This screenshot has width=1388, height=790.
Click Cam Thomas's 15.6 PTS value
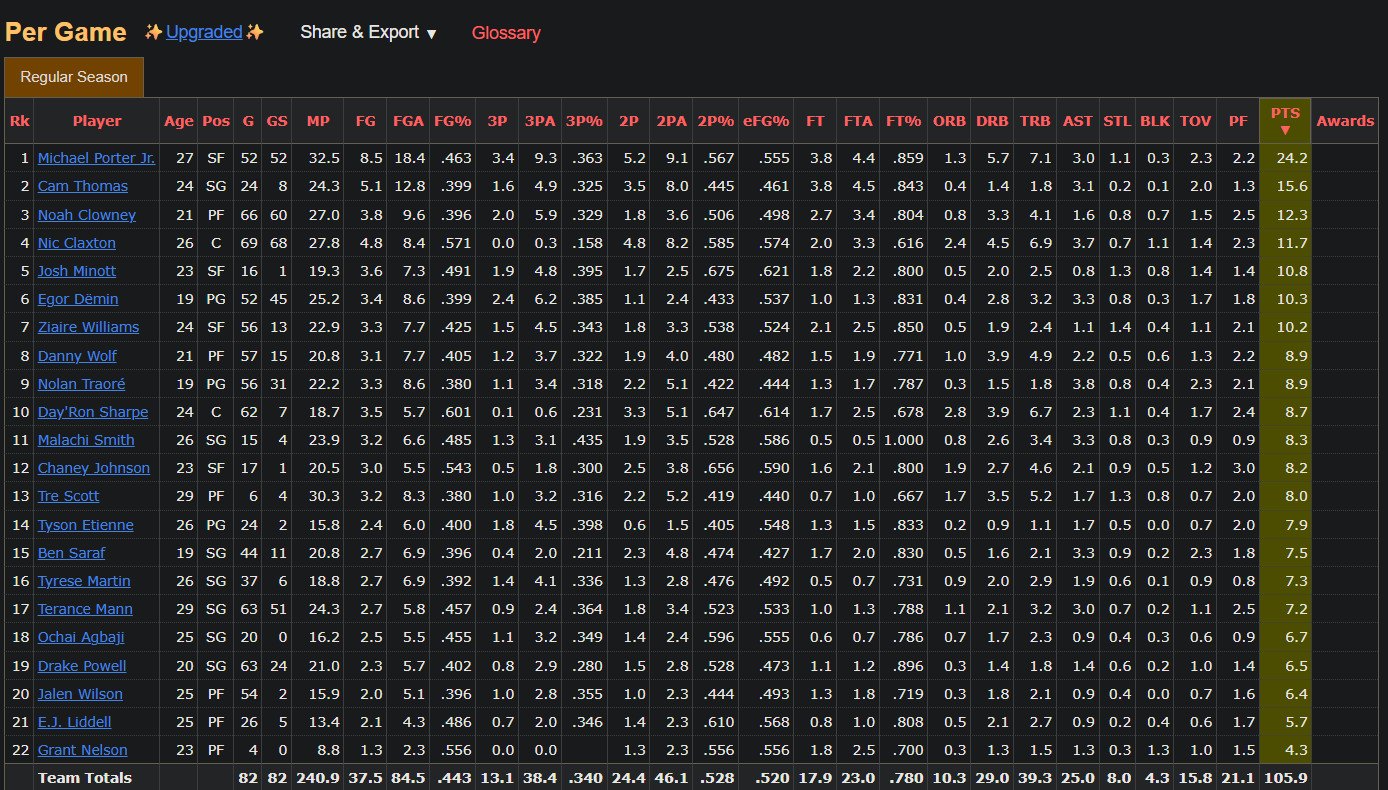click(x=1292, y=186)
